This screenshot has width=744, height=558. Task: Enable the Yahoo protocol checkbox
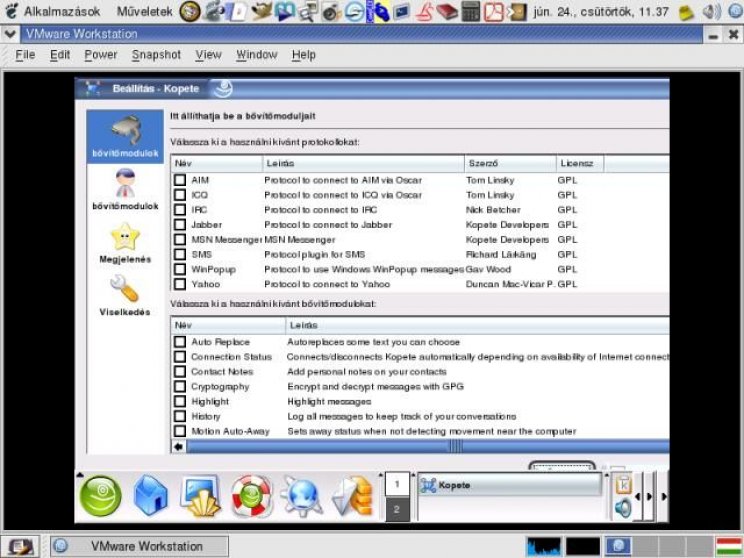click(x=180, y=284)
